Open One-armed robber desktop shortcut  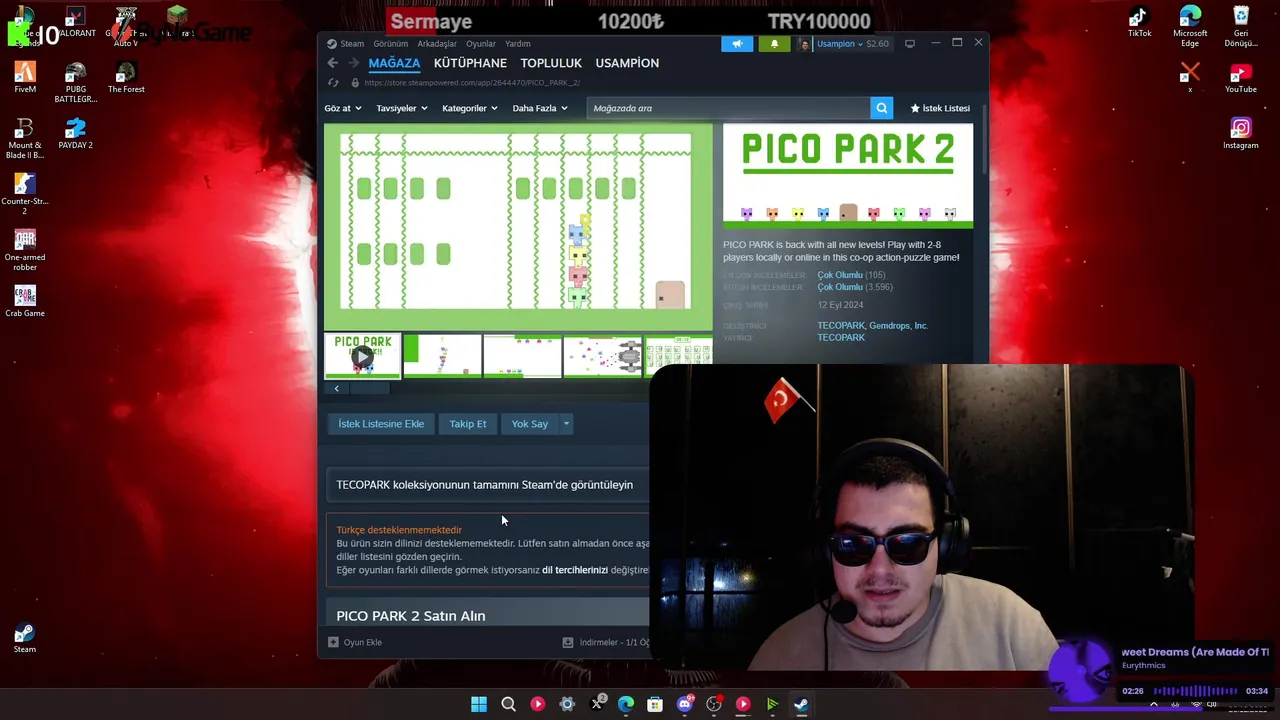click(25, 250)
